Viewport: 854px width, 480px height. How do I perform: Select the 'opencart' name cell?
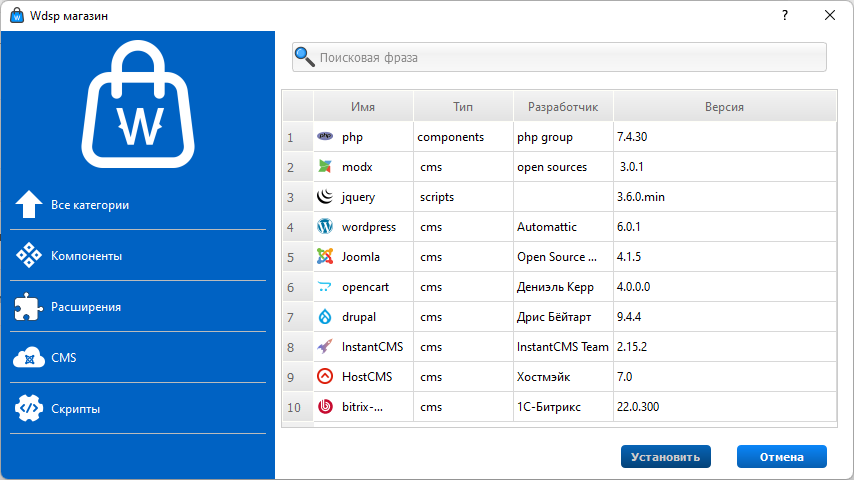(x=363, y=287)
